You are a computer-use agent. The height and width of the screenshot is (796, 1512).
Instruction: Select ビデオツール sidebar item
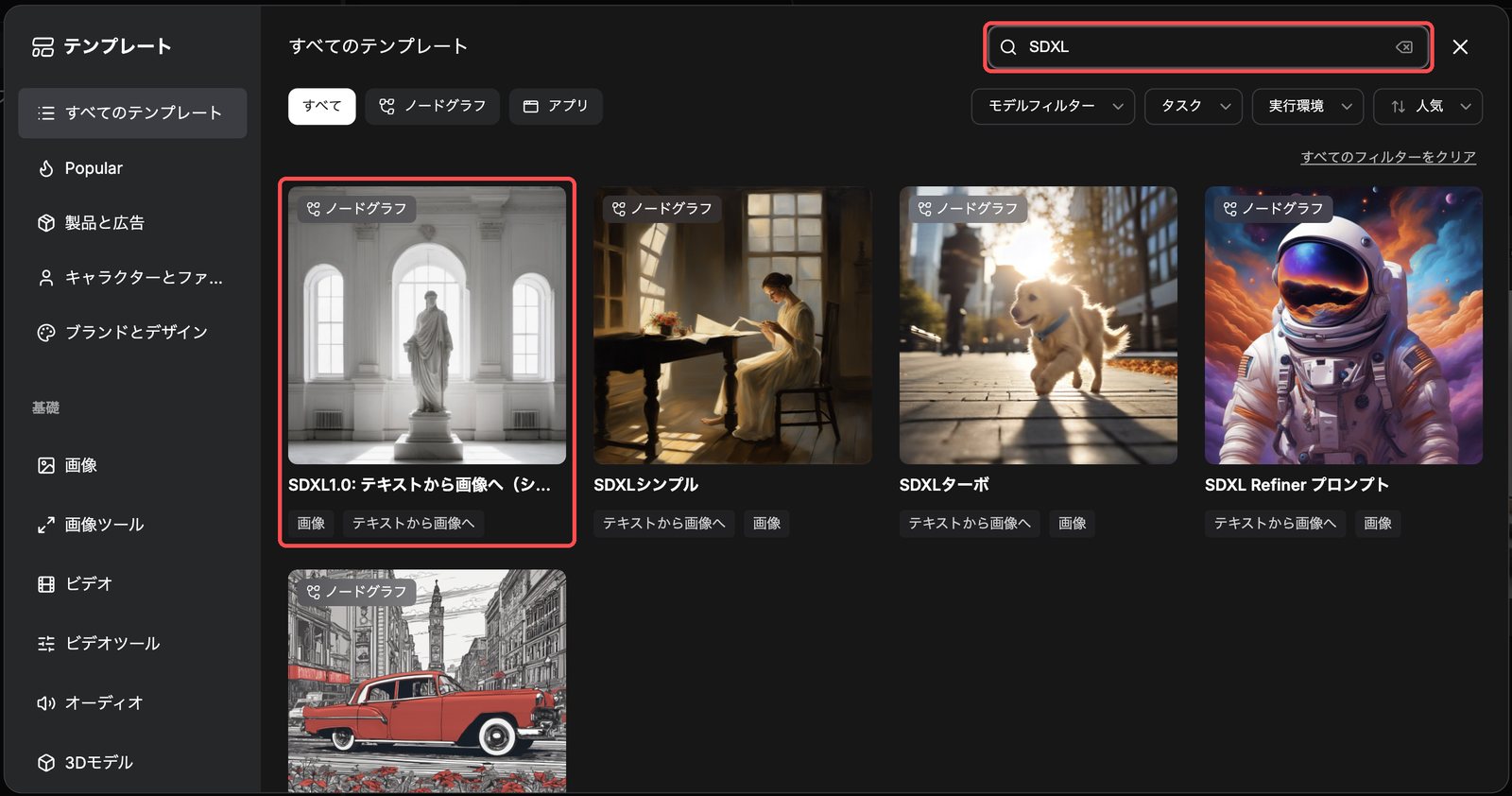pos(132,644)
